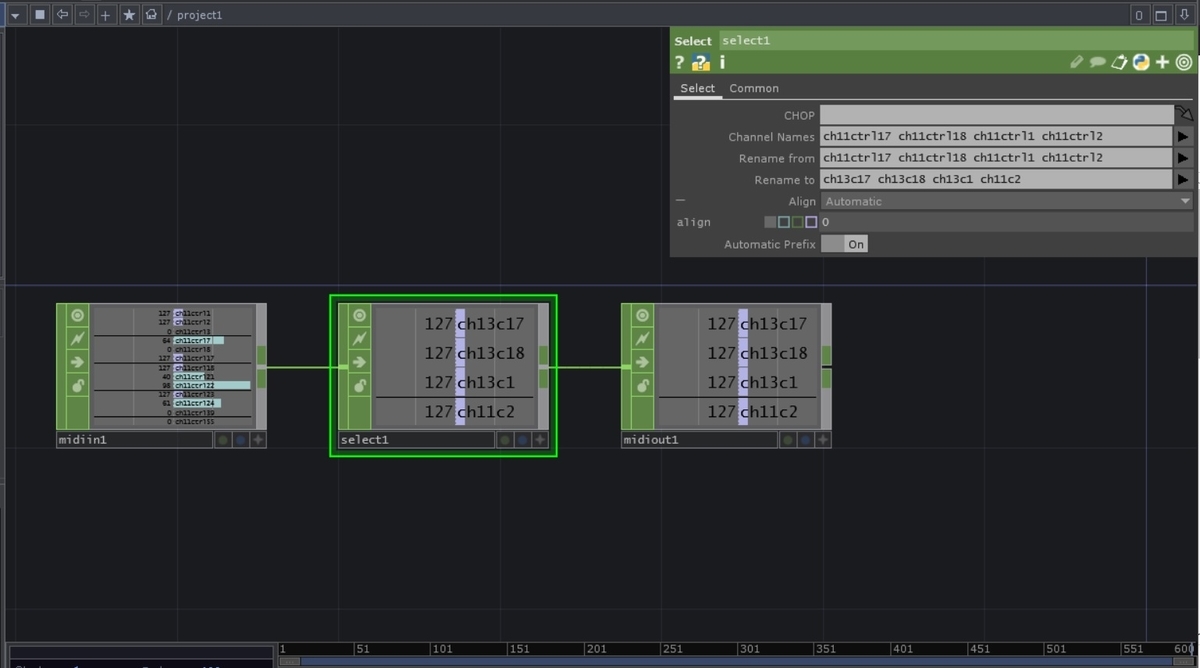Viewport: 1200px width, 668px height.
Task: Edit the select1 operator name field
Action: pos(957,40)
